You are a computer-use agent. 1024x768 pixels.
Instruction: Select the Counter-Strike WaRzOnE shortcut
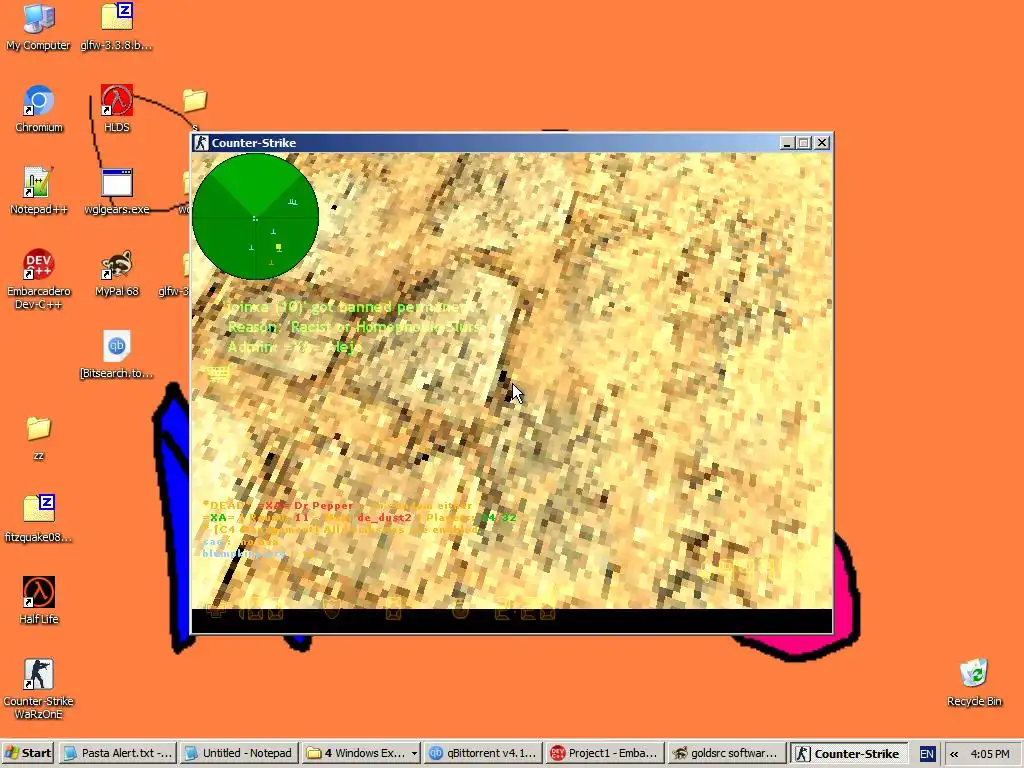tap(39, 689)
